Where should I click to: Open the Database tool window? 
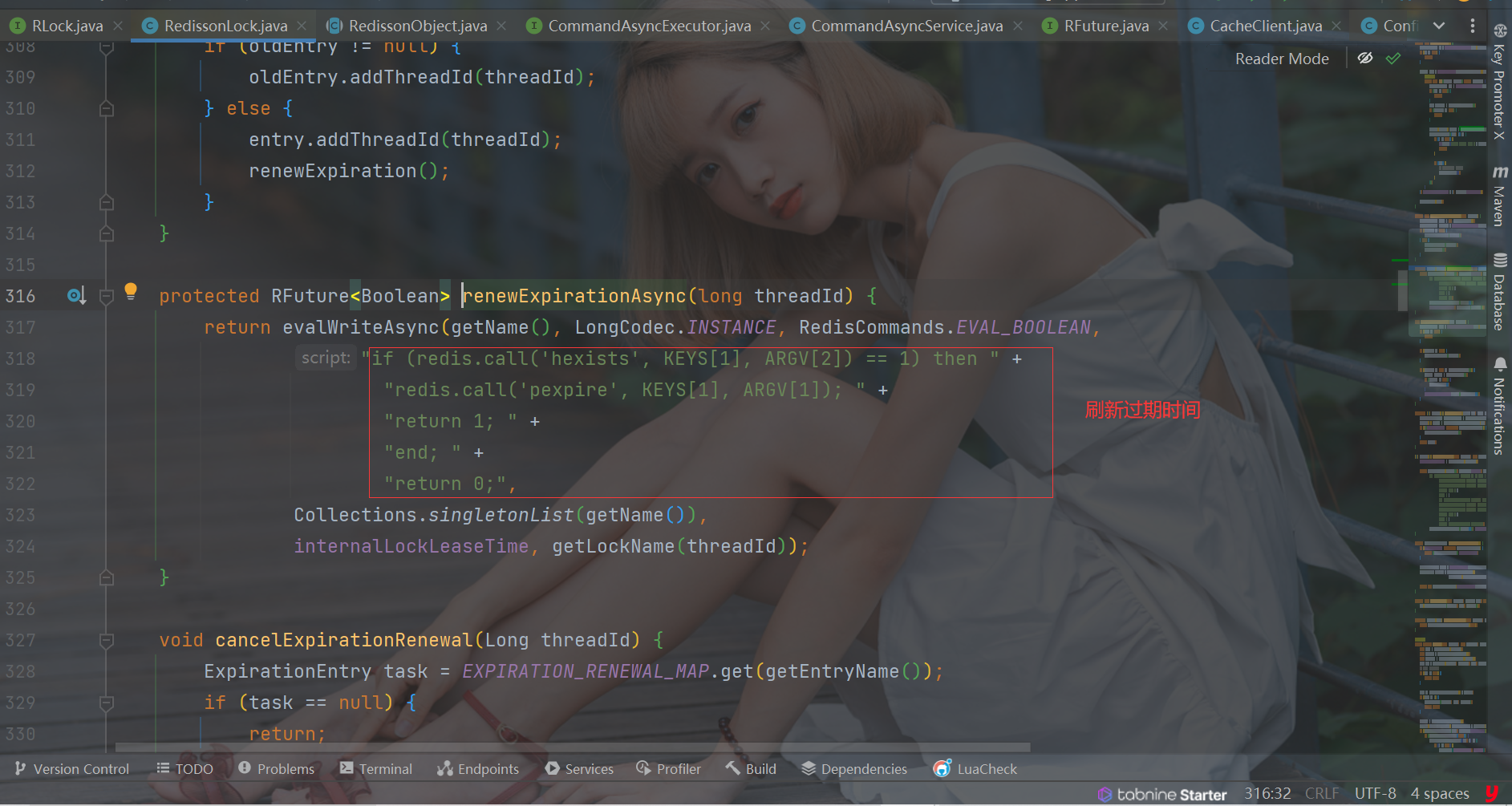click(1498, 292)
